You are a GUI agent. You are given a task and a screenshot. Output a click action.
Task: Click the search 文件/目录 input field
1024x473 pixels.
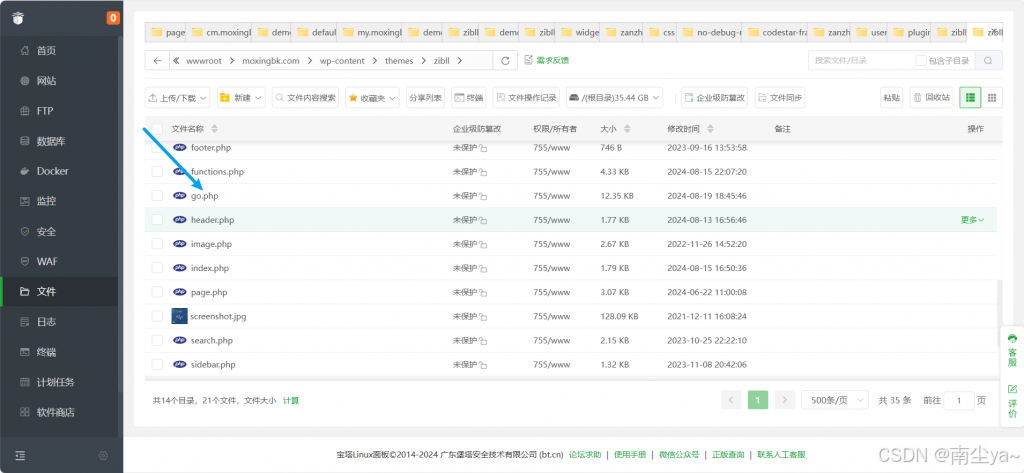point(860,61)
